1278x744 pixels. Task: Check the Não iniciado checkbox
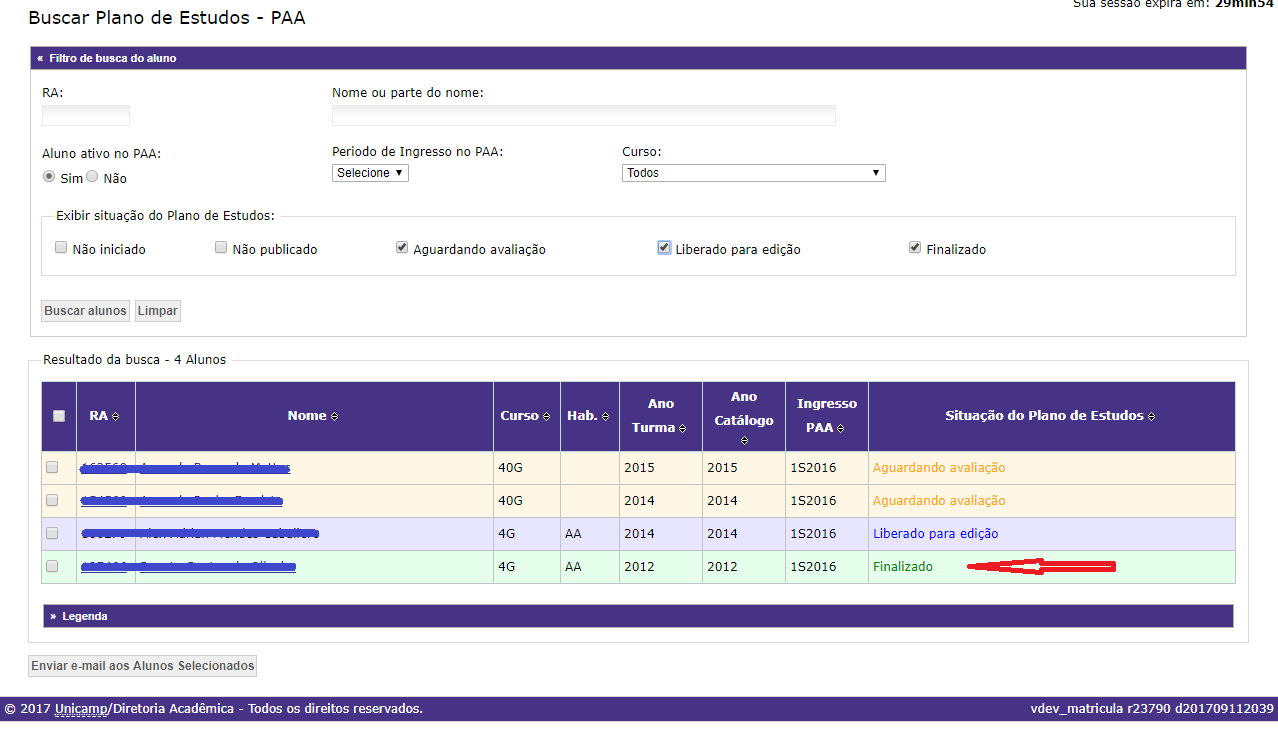pos(61,248)
